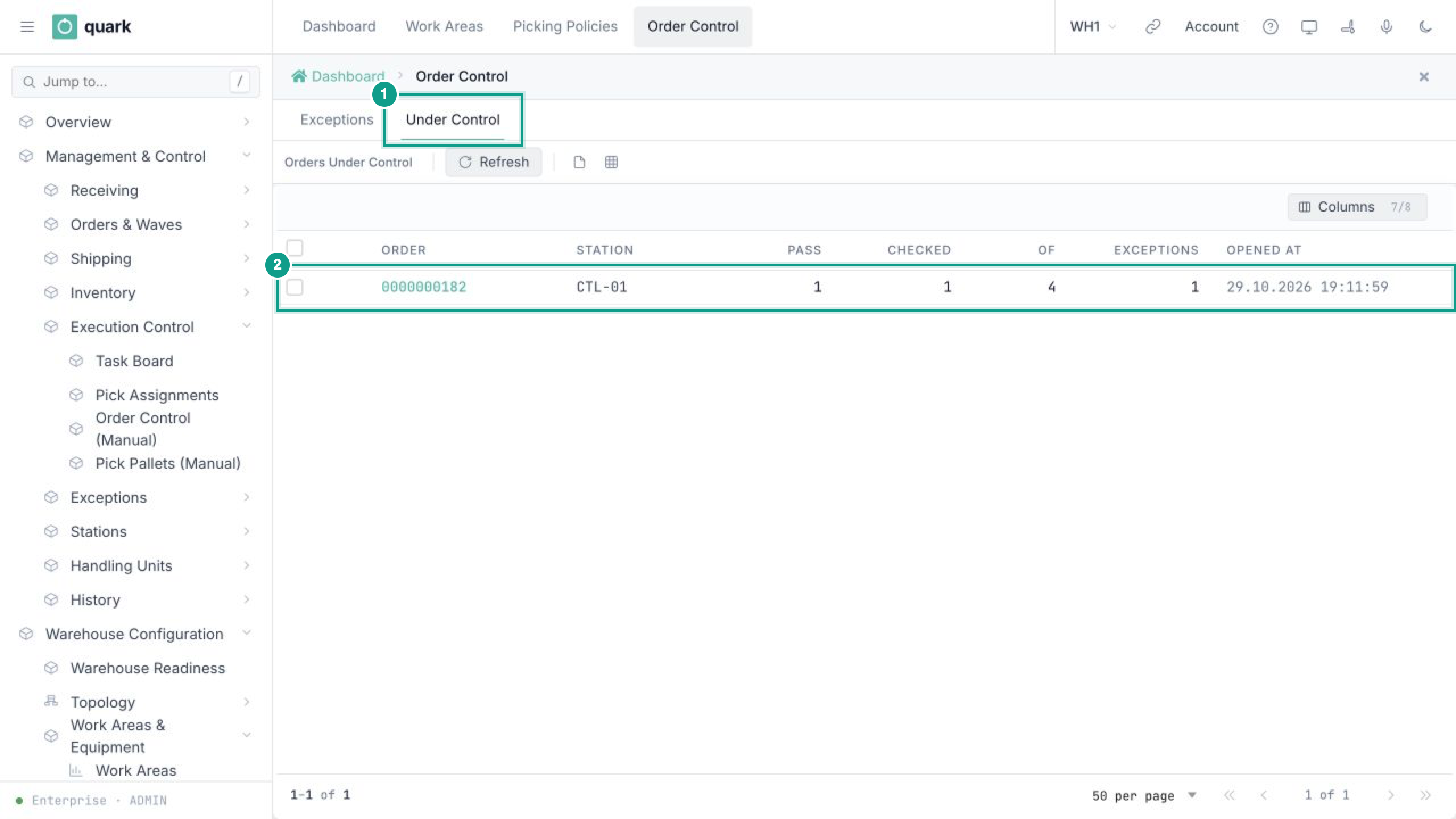Click the grid table export icon
The width and height of the screenshot is (1456, 819).
click(611, 162)
